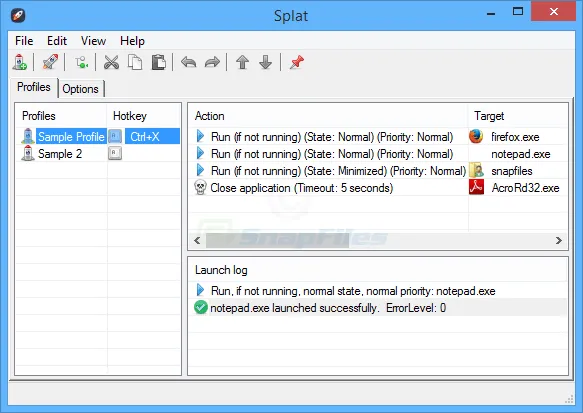Switch to the Options tab
The image size is (583, 413).
pos(81,89)
